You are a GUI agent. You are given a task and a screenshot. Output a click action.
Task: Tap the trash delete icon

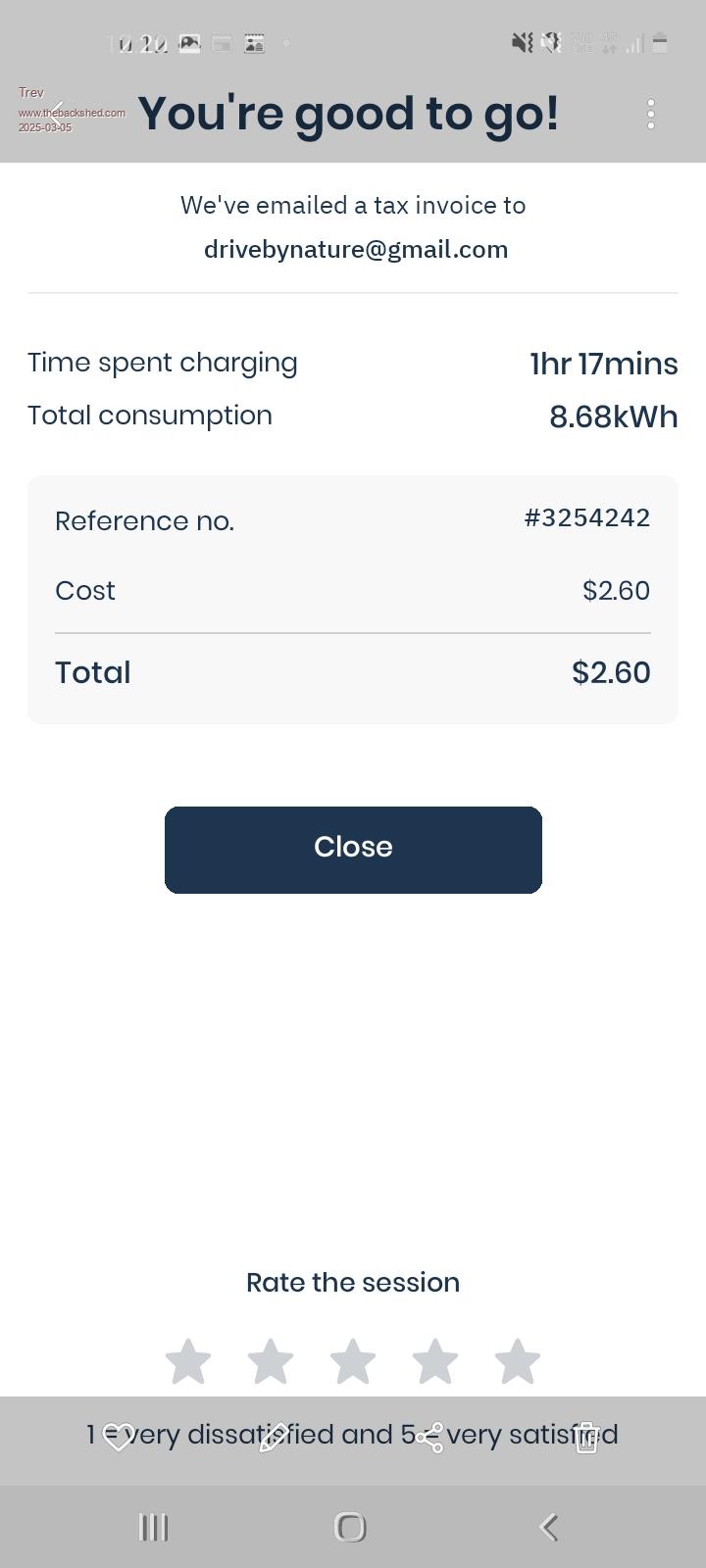586,1438
